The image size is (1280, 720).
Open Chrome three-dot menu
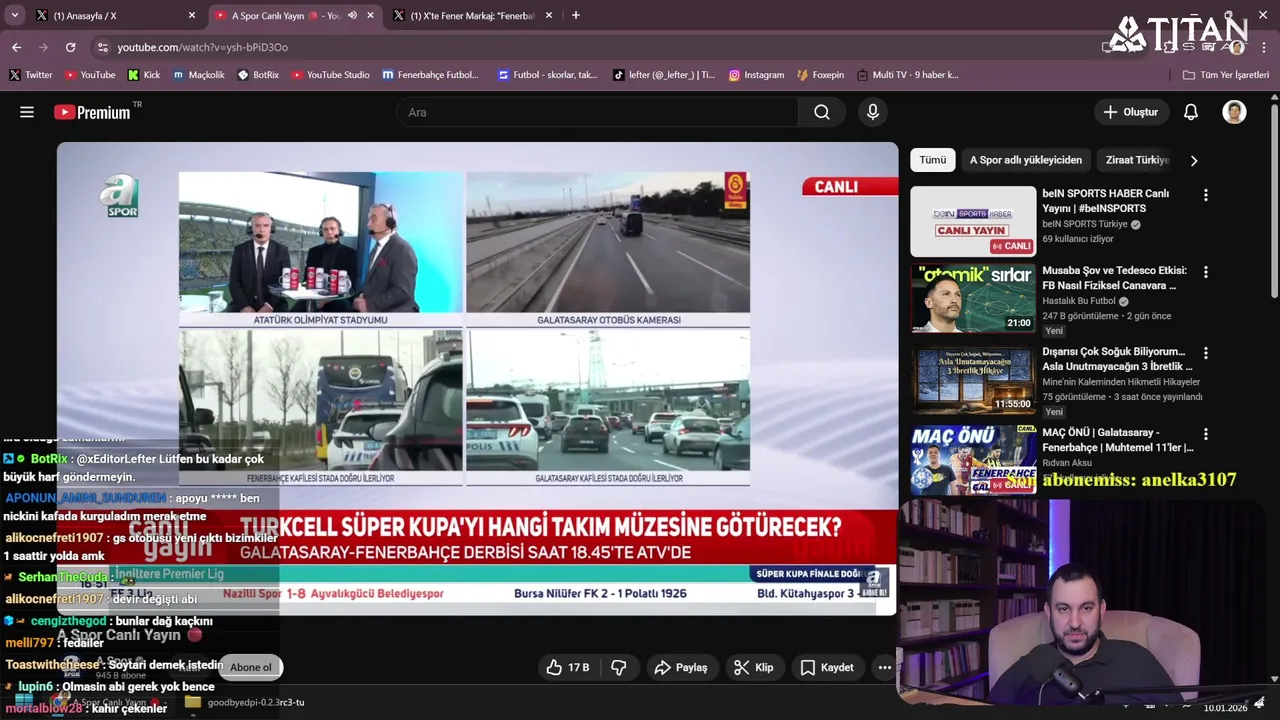1262,47
